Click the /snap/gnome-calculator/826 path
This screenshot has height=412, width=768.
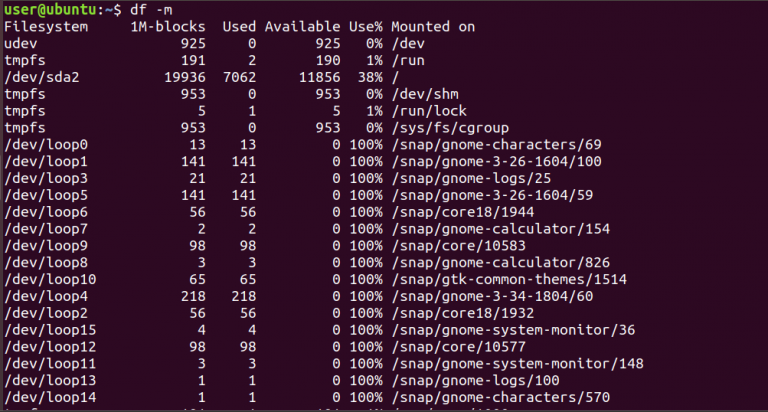click(501, 263)
